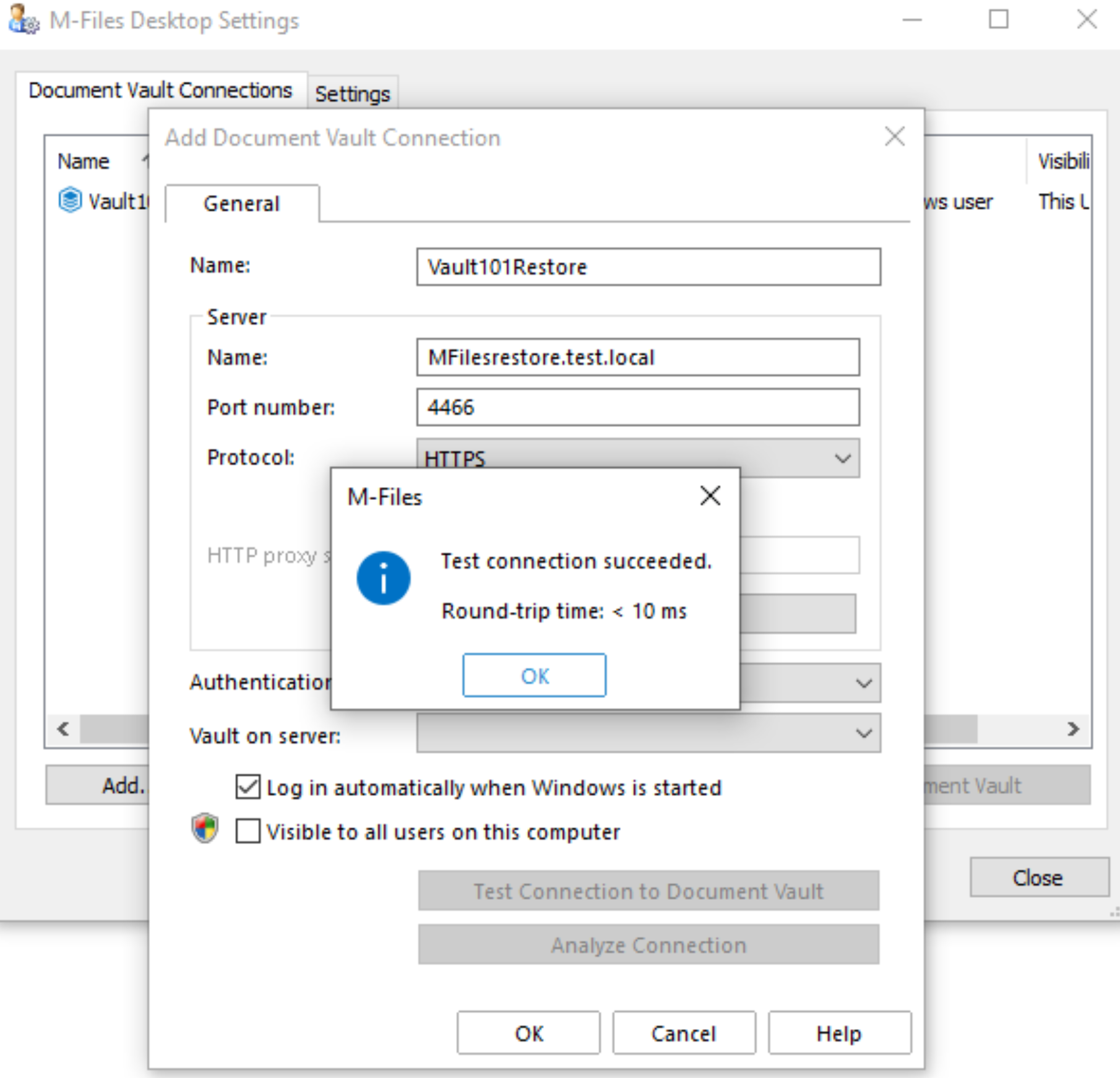The image size is (1120, 1078).
Task: Click the Name column header in vault list
Action: (84, 161)
